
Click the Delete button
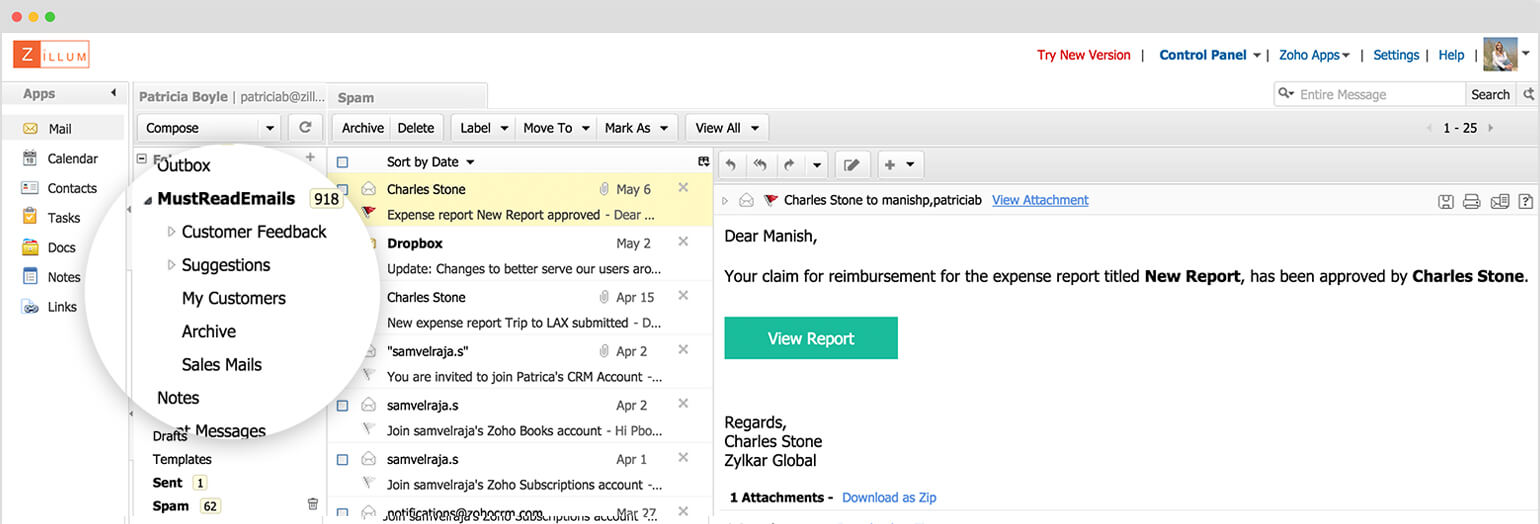416,128
